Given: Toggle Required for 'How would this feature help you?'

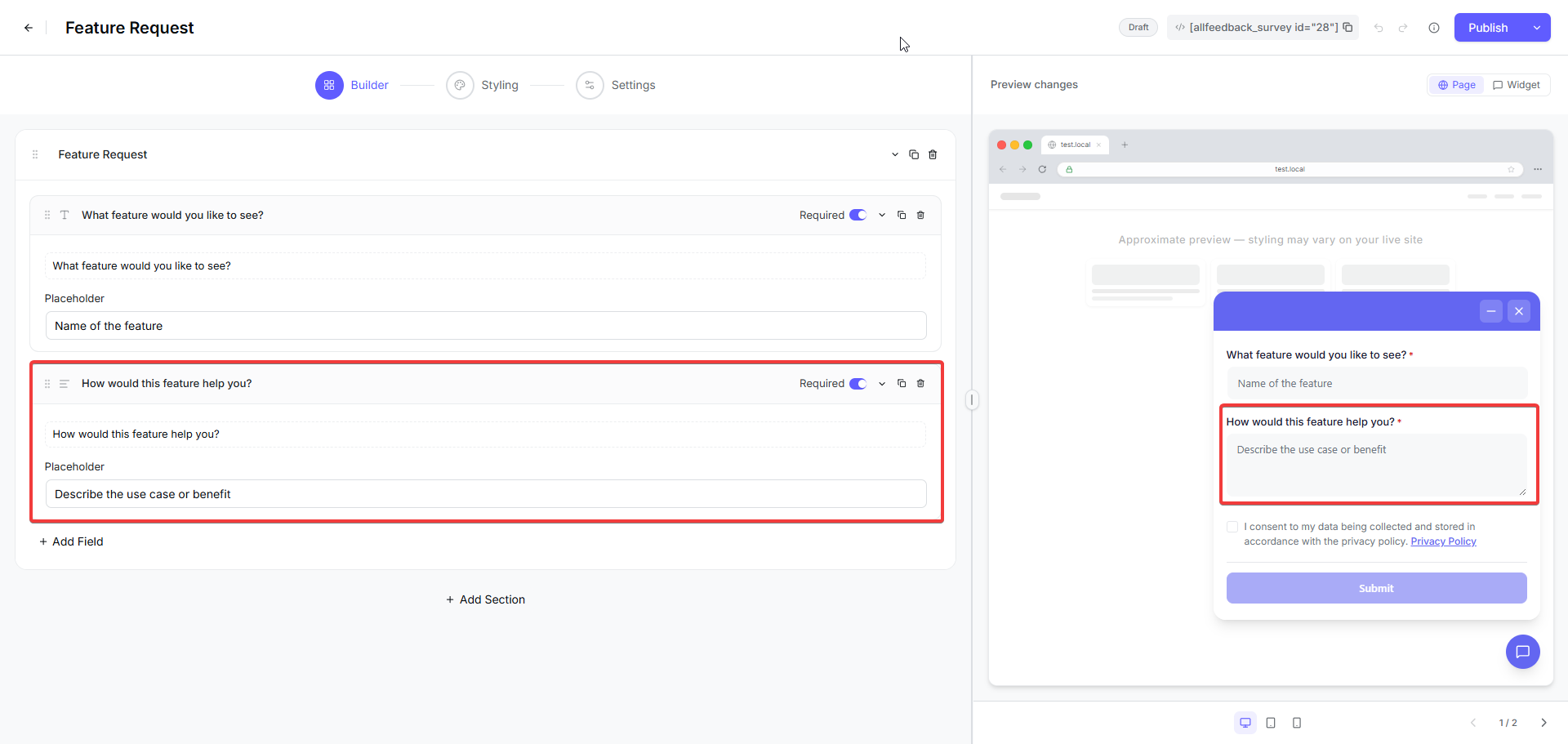Looking at the screenshot, I should (857, 383).
